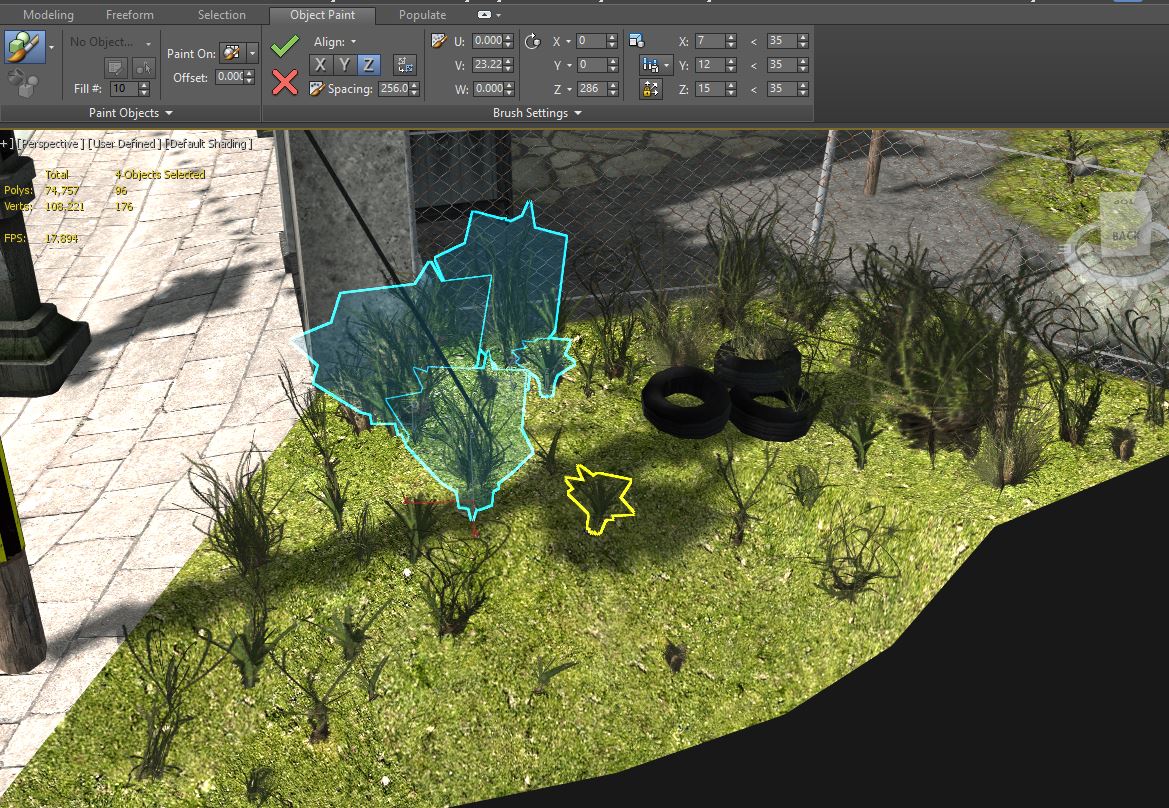
Task: Click the Fill with objects icon below brush
Action: (22, 82)
